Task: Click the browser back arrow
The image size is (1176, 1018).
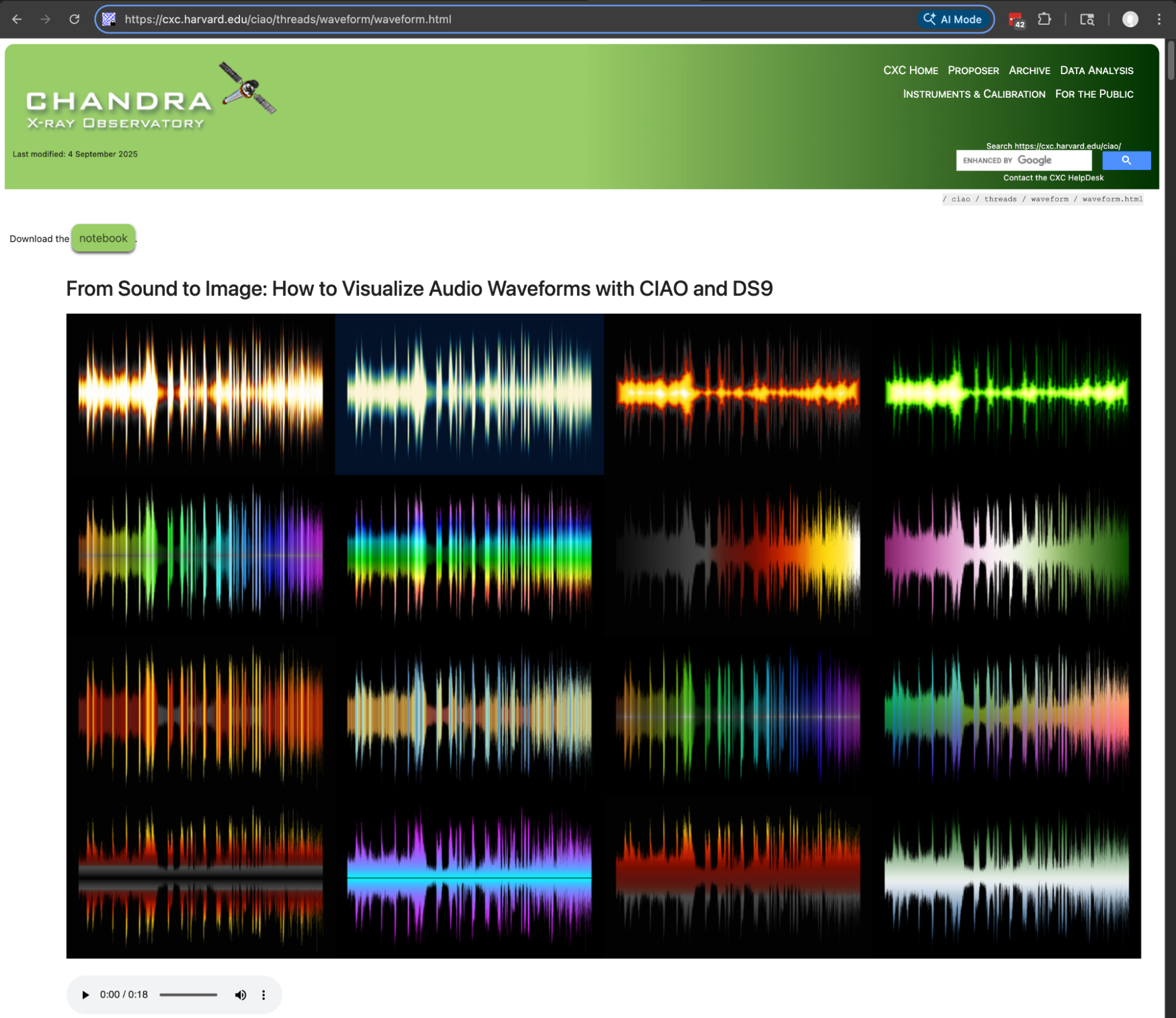Action: point(17,19)
